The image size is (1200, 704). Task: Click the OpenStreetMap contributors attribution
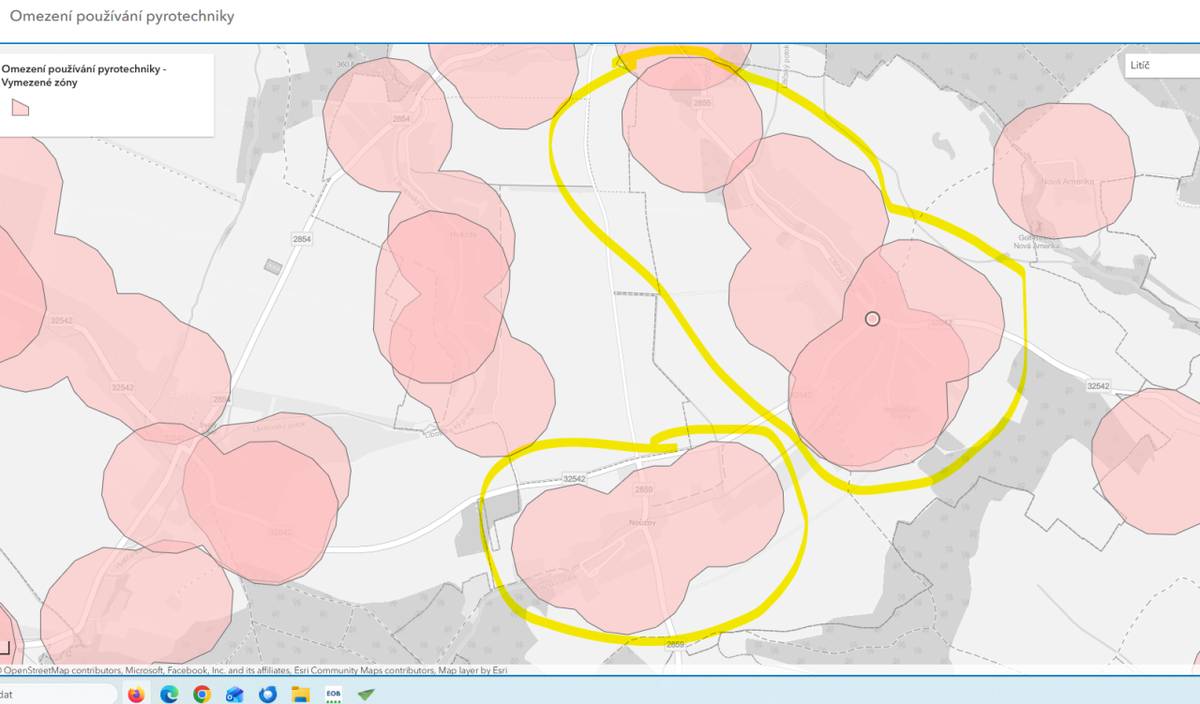click(60, 670)
